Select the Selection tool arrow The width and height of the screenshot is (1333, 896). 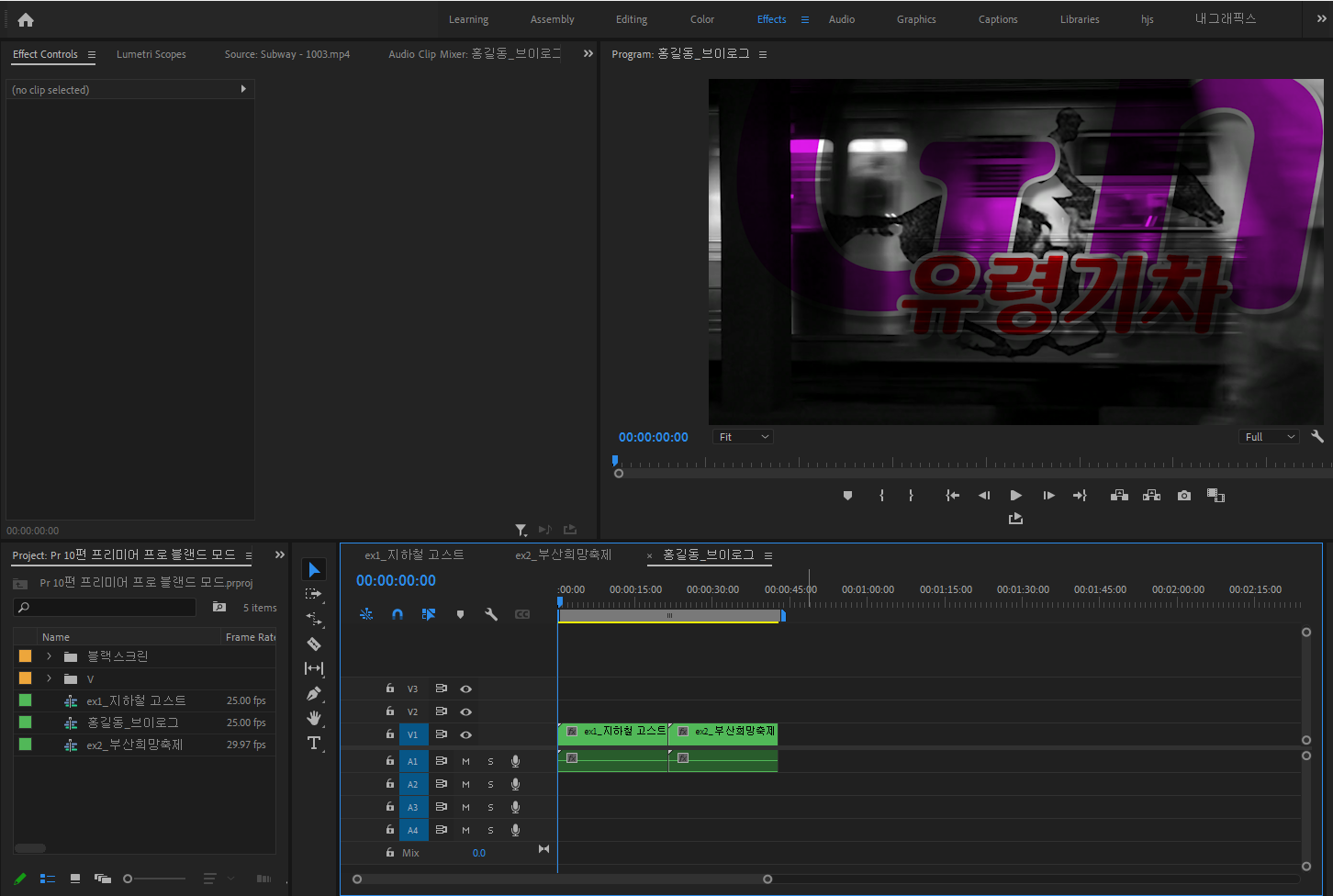tap(314, 570)
